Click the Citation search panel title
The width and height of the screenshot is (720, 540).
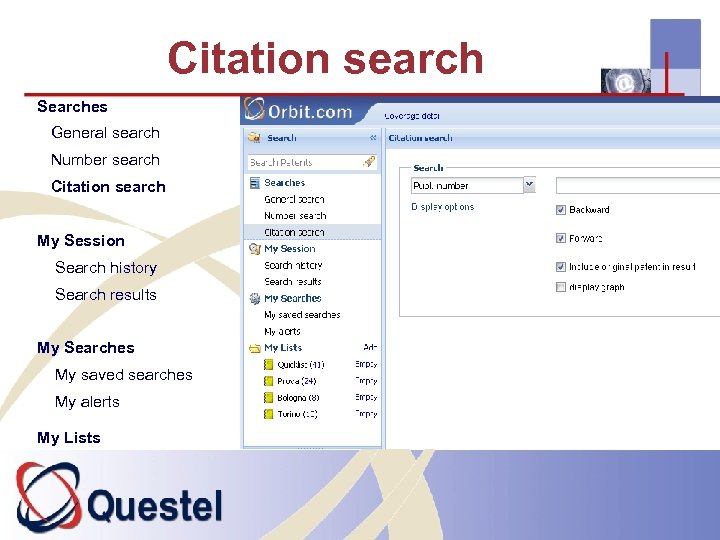pos(421,138)
